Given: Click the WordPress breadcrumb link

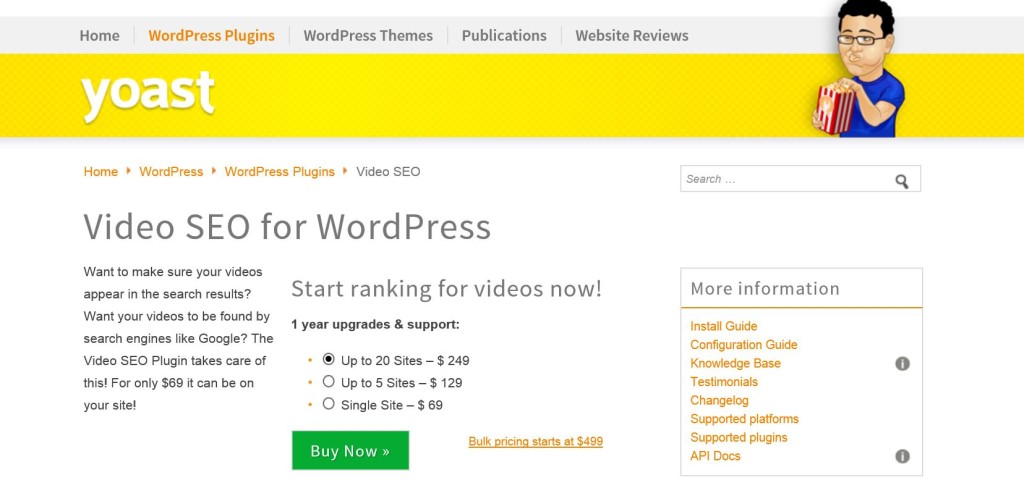Looking at the screenshot, I should point(171,172).
